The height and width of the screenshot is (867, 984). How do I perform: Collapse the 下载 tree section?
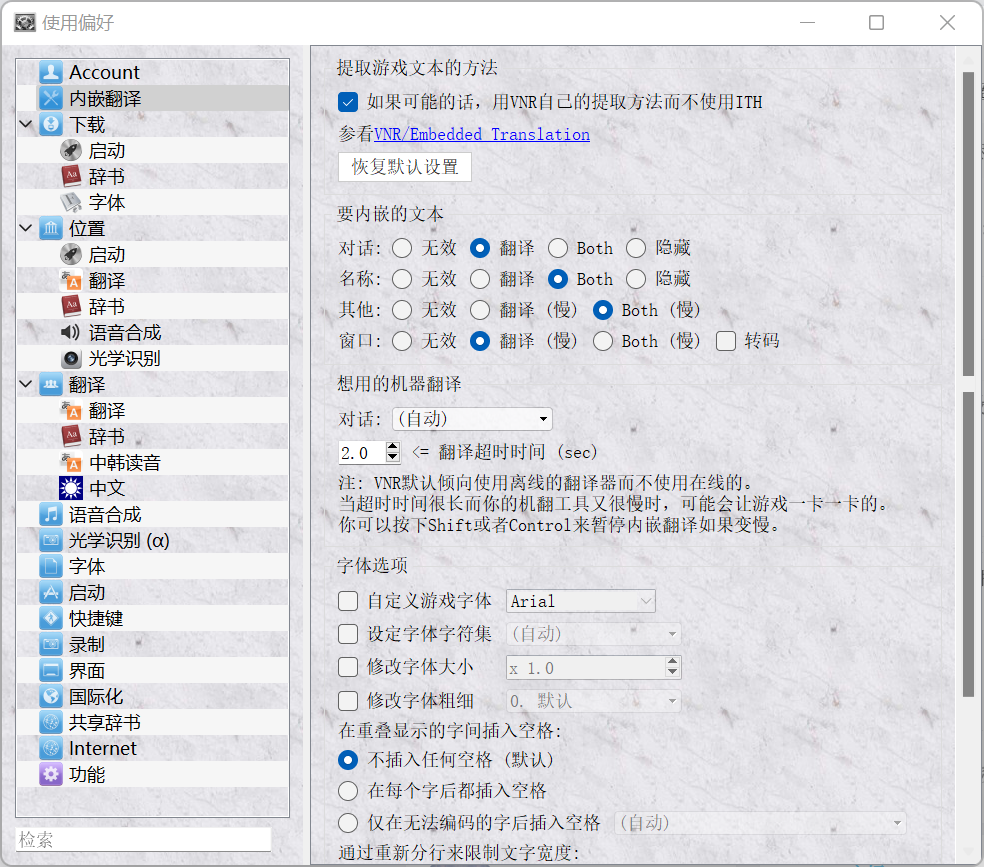tap(25, 125)
